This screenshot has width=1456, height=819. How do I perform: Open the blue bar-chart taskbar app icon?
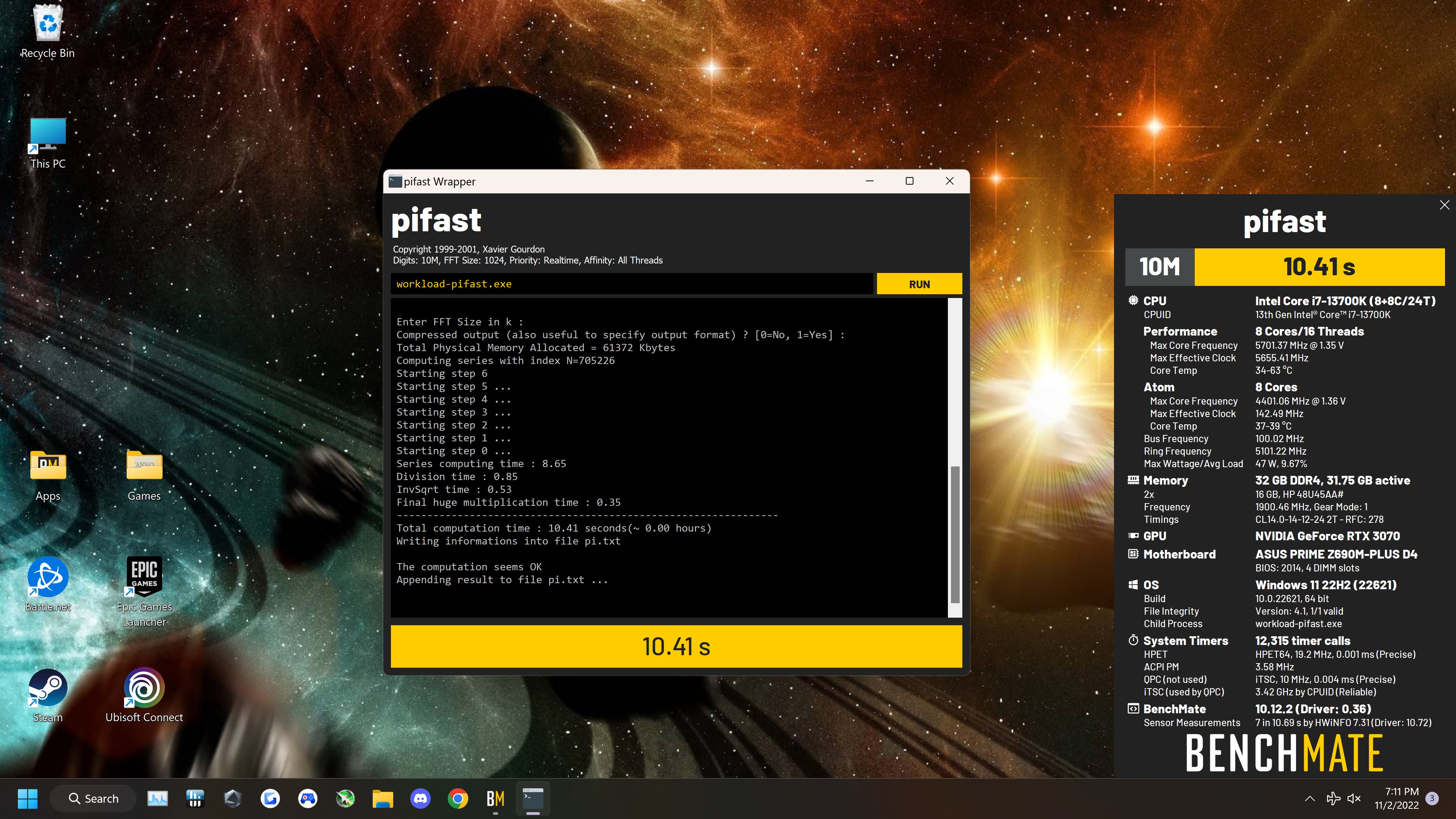tap(195, 799)
